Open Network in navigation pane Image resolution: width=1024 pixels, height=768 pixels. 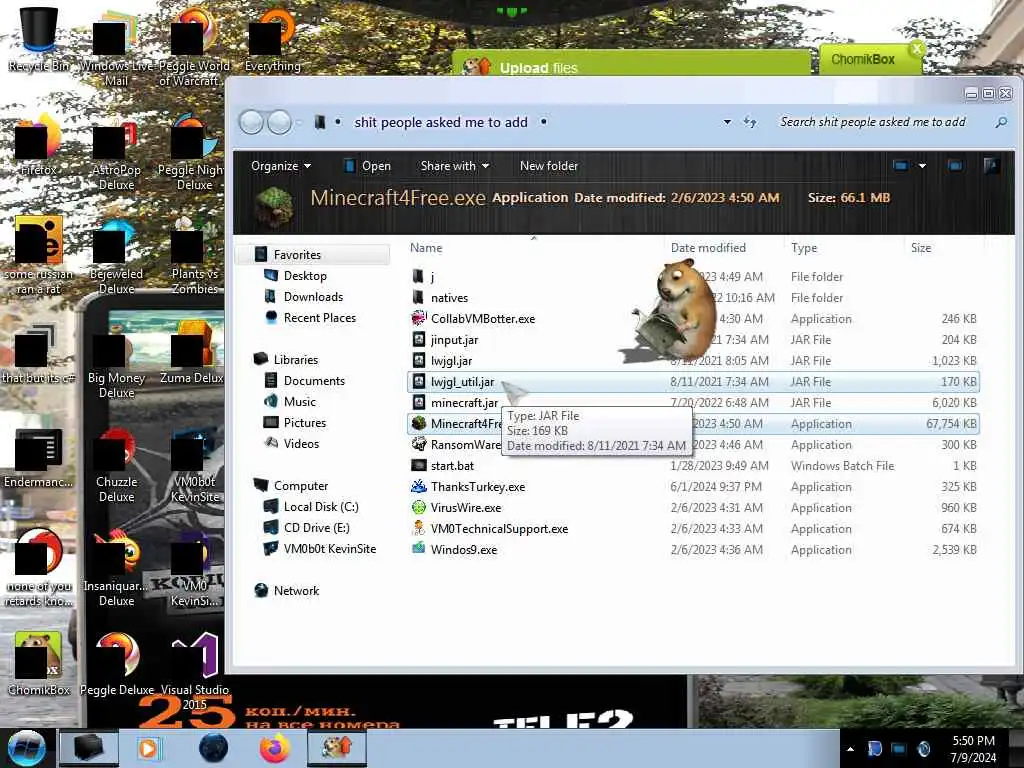click(296, 590)
